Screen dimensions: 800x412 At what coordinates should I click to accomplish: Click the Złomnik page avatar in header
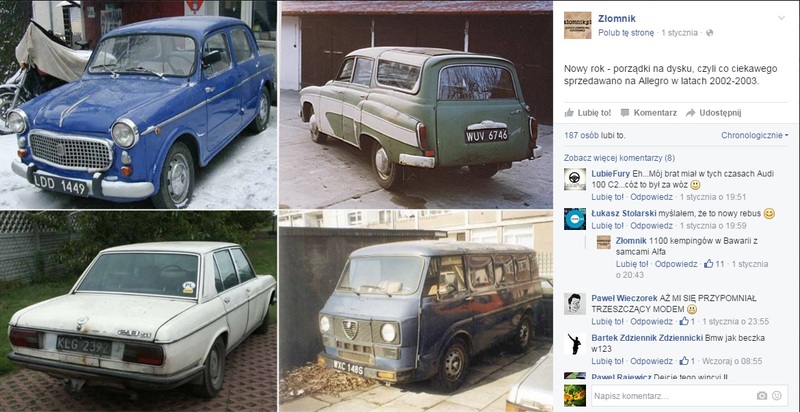(578, 25)
